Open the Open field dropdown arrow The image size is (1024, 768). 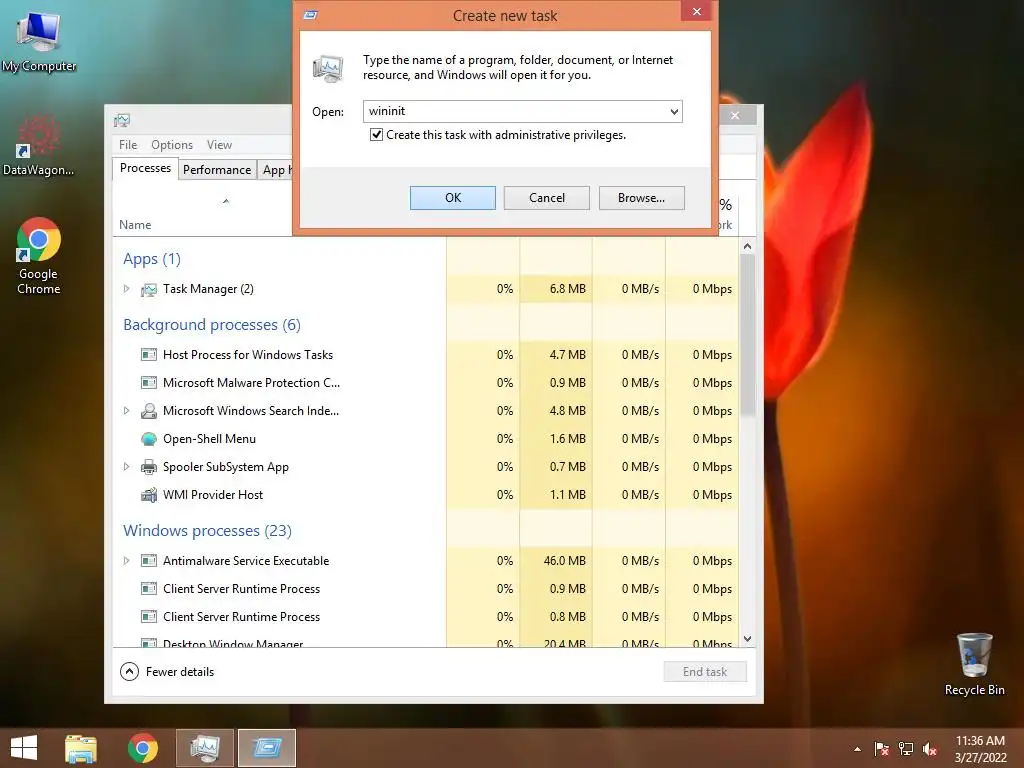click(674, 112)
